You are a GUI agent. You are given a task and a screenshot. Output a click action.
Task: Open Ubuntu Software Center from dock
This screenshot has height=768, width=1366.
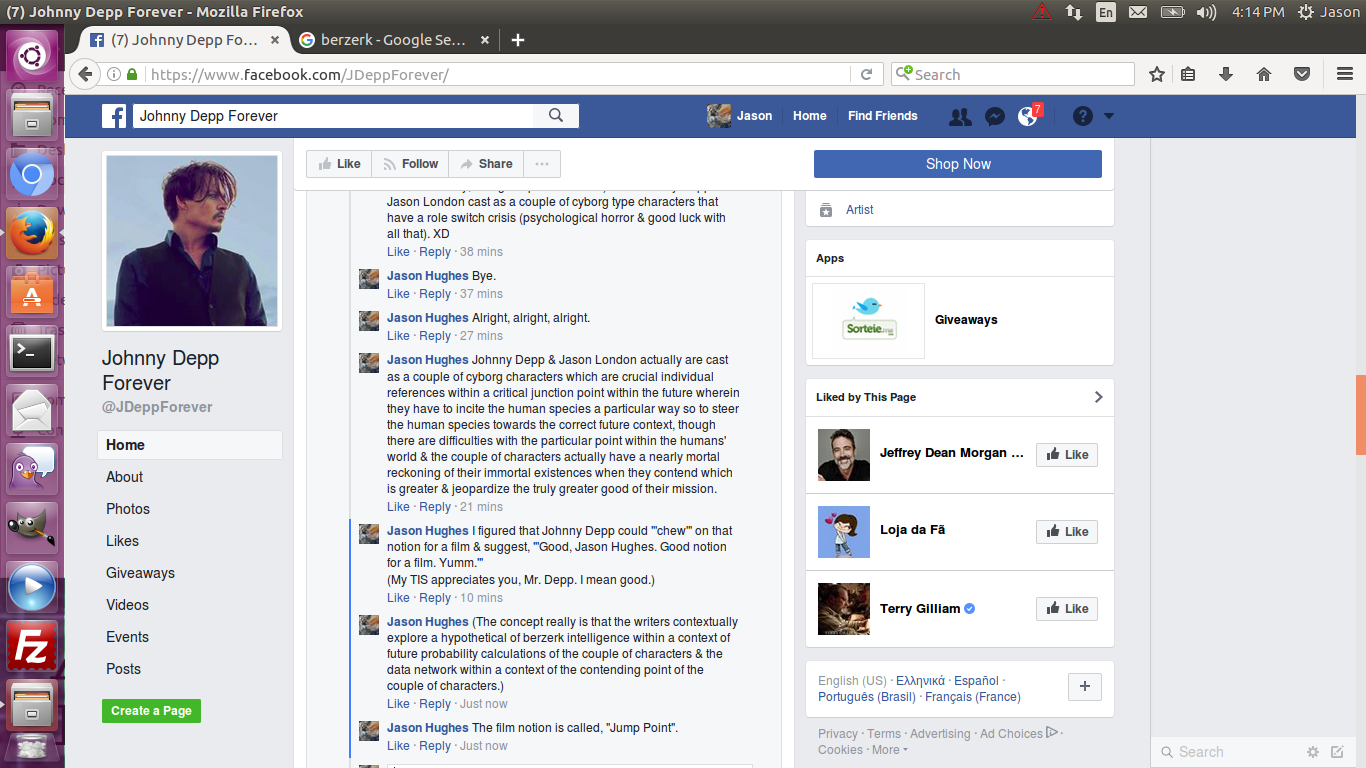coord(32,293)
